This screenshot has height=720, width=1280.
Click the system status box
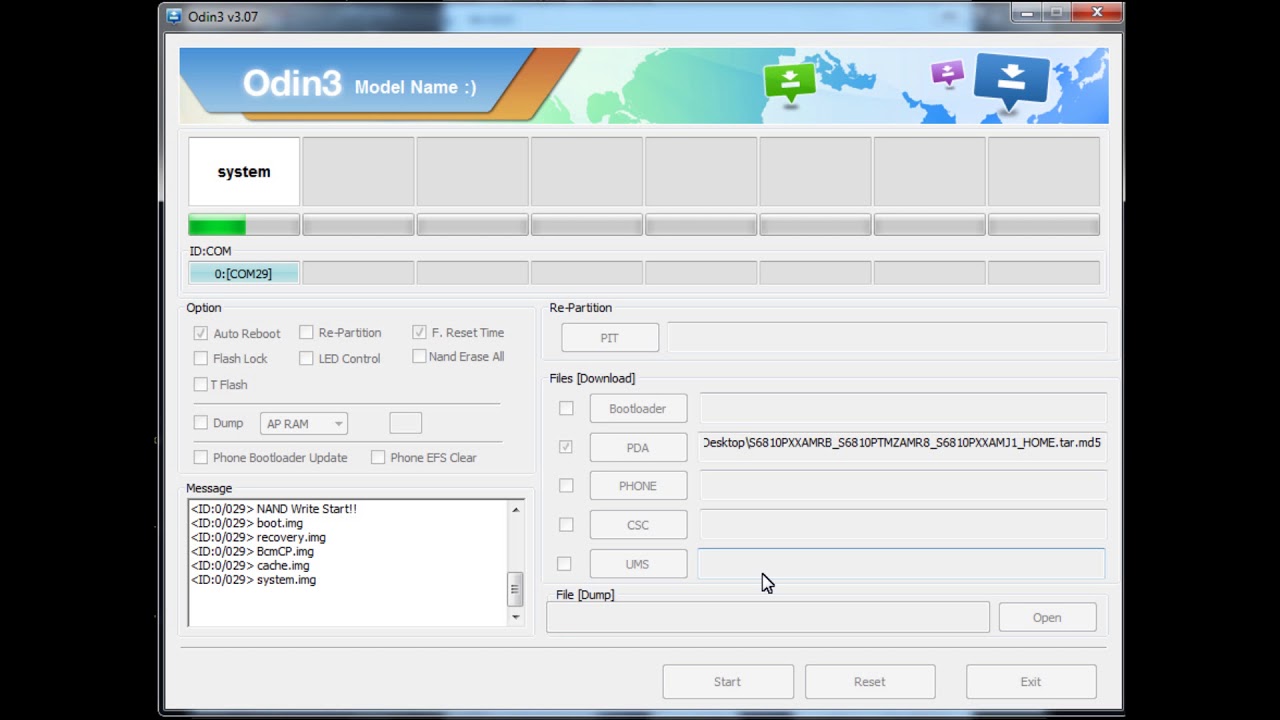[x=244, y=172]
